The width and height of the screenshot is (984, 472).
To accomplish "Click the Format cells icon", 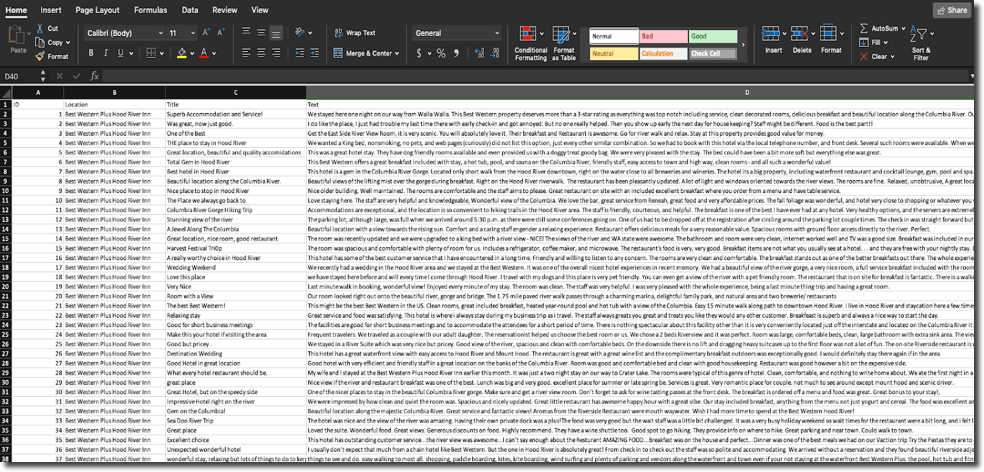I will [828, 33].
